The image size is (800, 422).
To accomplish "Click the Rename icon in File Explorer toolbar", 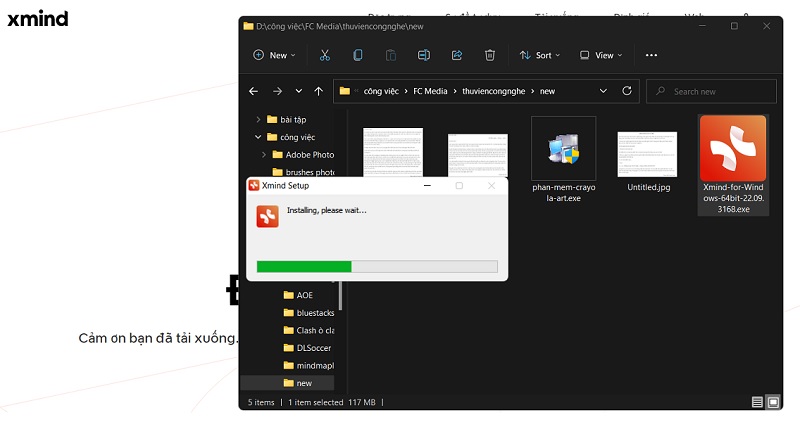I will point(423,55).
